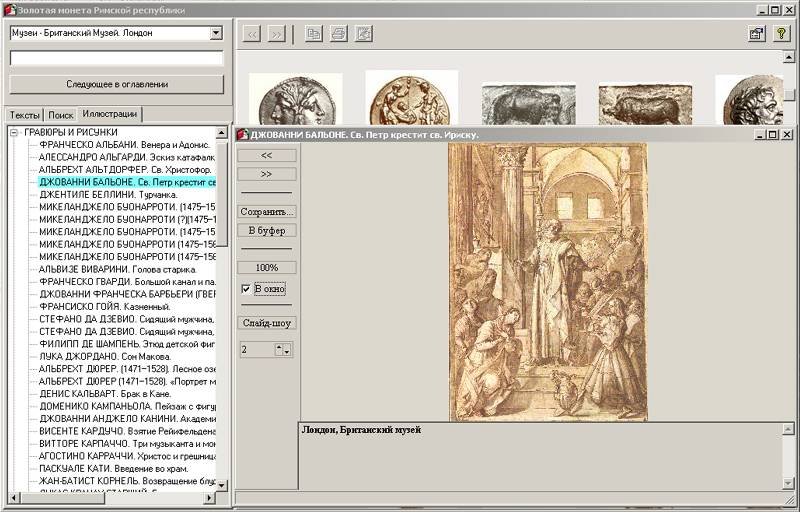The width and height of the screenshot is (800, 512).
Task: Switch to the Тексты tab
Action: click(24, 115)
